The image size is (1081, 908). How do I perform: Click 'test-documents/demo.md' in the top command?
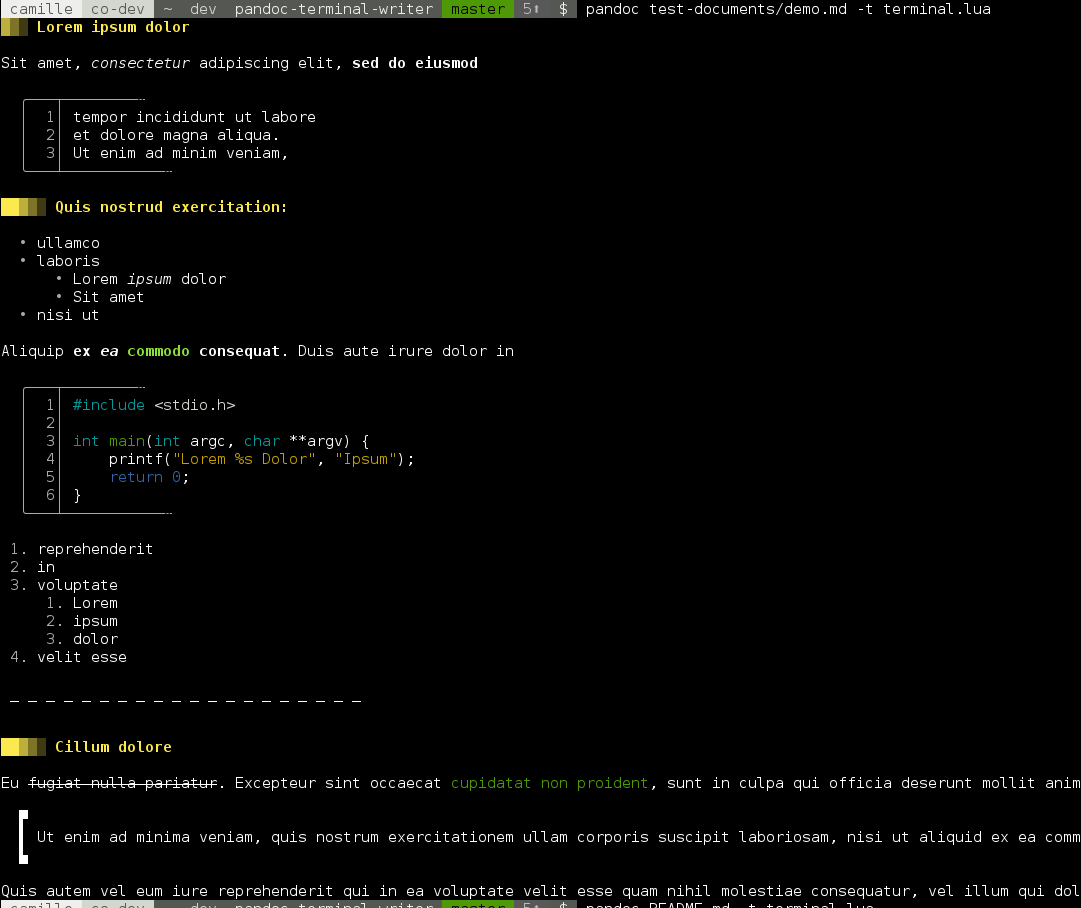747,9
